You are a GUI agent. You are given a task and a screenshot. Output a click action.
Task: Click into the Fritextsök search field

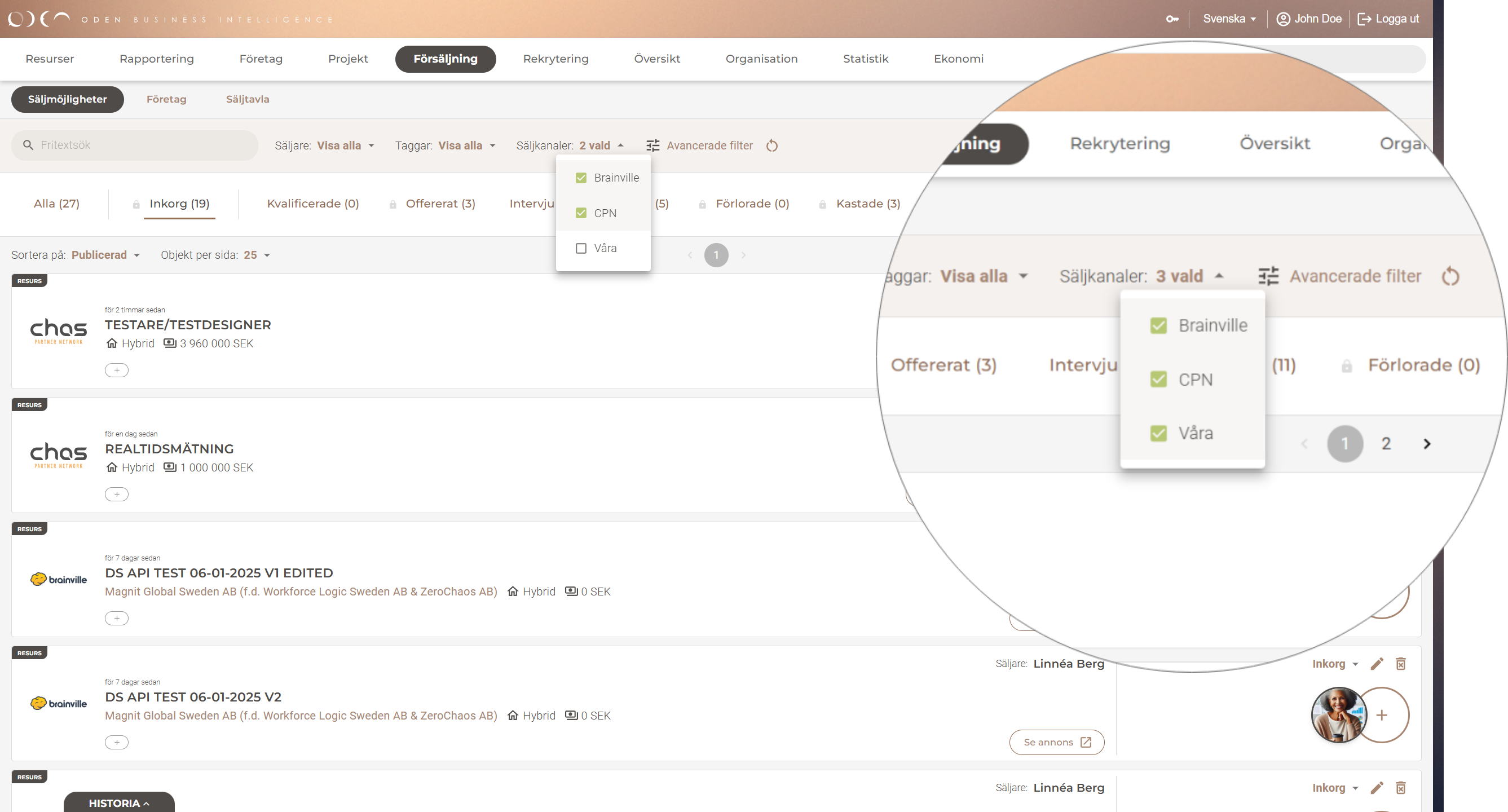point(135,145)
